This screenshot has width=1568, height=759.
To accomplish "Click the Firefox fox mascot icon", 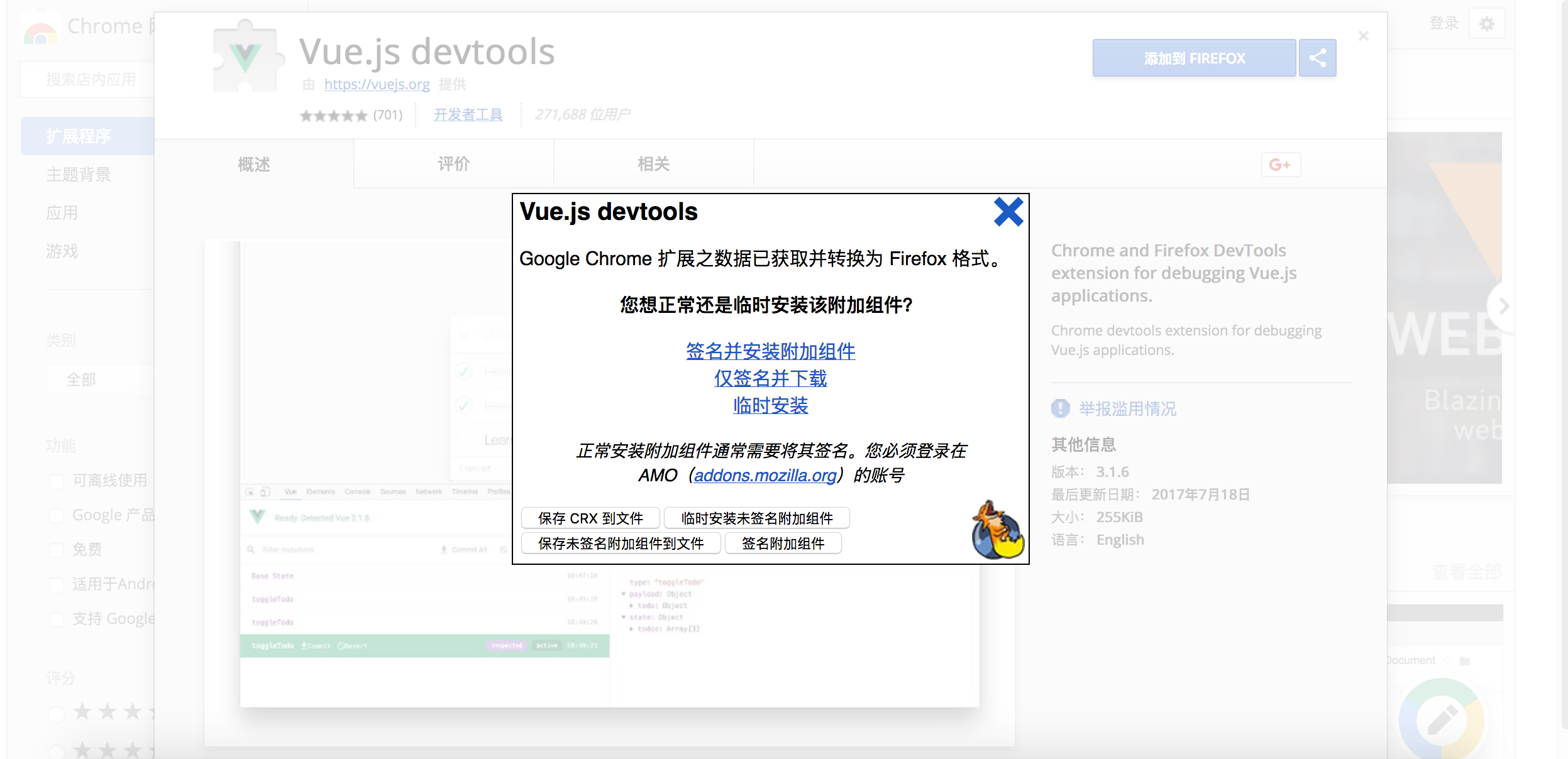I will (997, 530).
